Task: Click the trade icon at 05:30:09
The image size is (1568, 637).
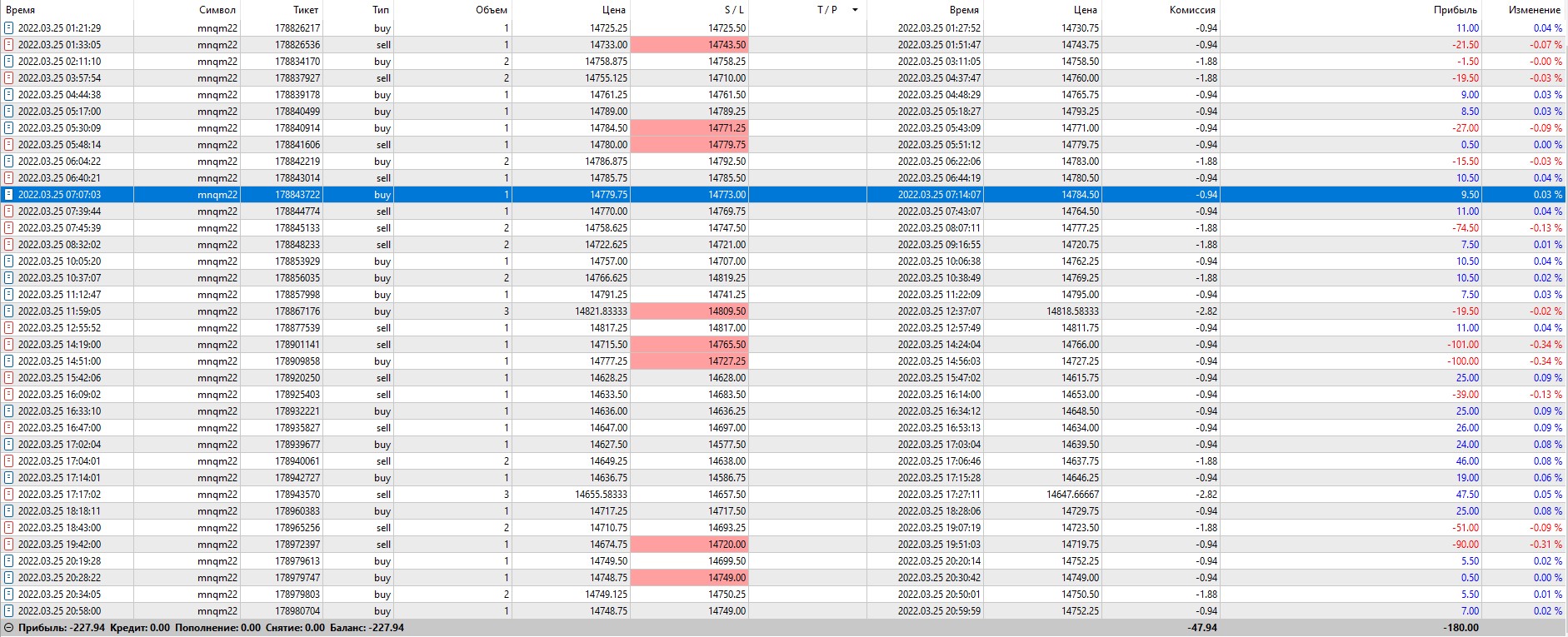Action: pos(9,128)
